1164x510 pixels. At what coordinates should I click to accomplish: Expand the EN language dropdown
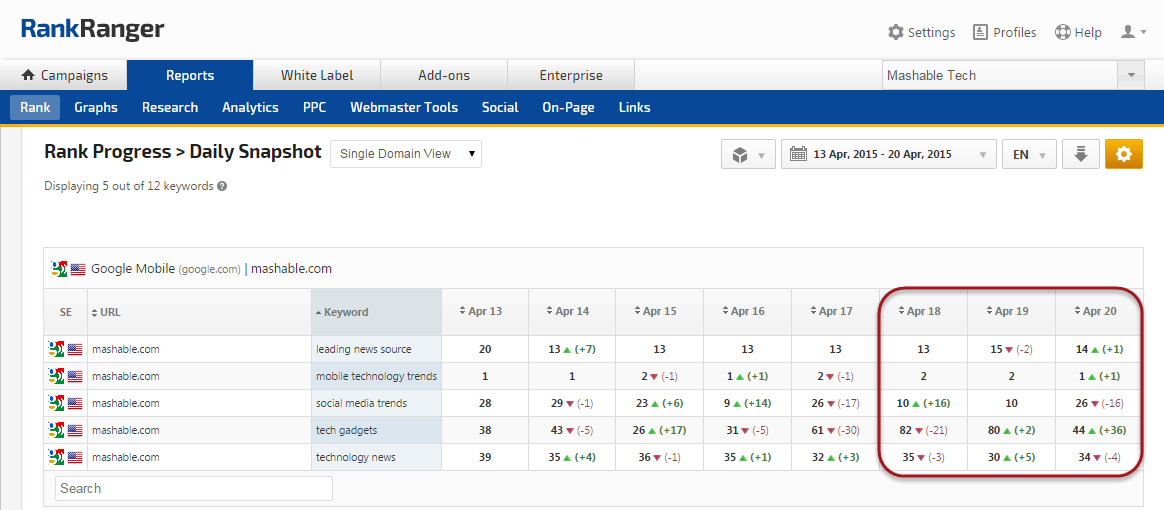click(x=1029, y=155)
